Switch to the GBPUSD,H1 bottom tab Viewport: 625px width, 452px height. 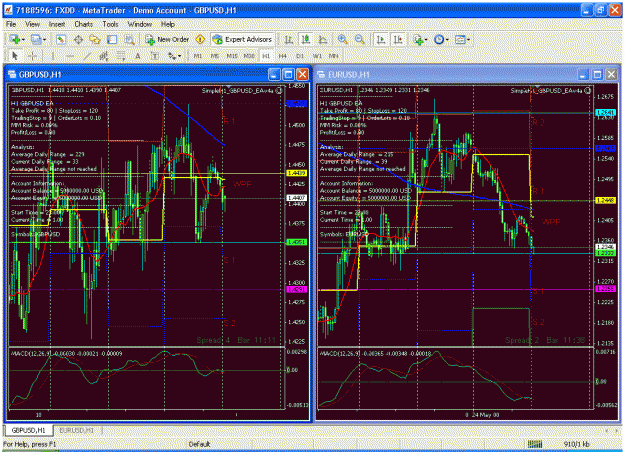[28, 430]
